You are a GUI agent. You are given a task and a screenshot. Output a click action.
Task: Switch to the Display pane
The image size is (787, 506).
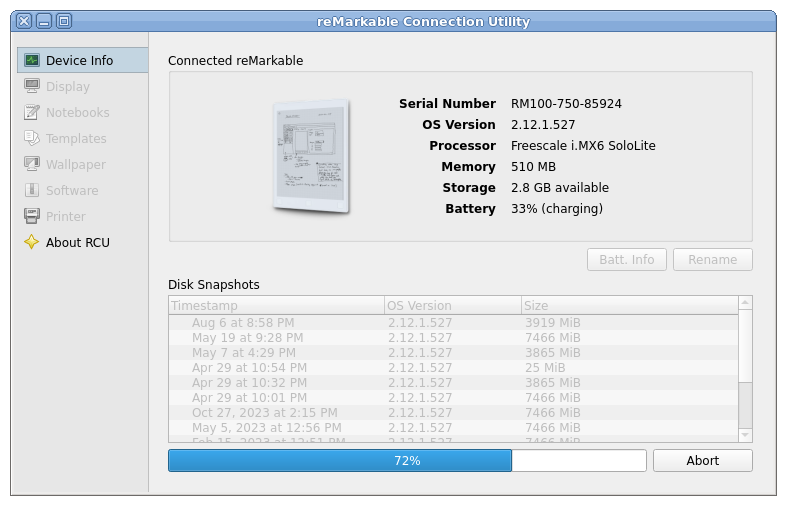pyautogui.click(x=83, y=86)
